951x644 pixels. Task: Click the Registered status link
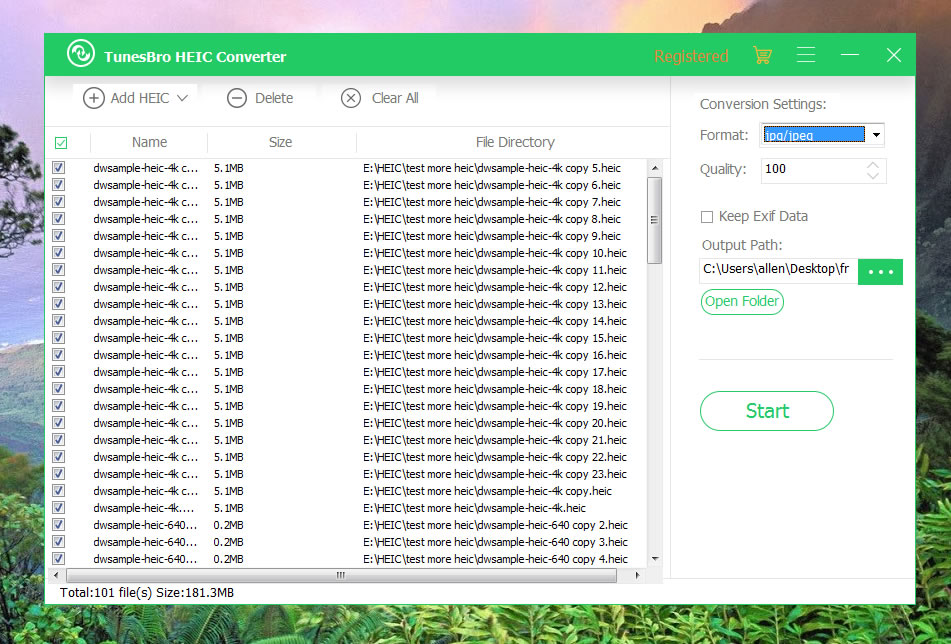click(x=691, y=56)
